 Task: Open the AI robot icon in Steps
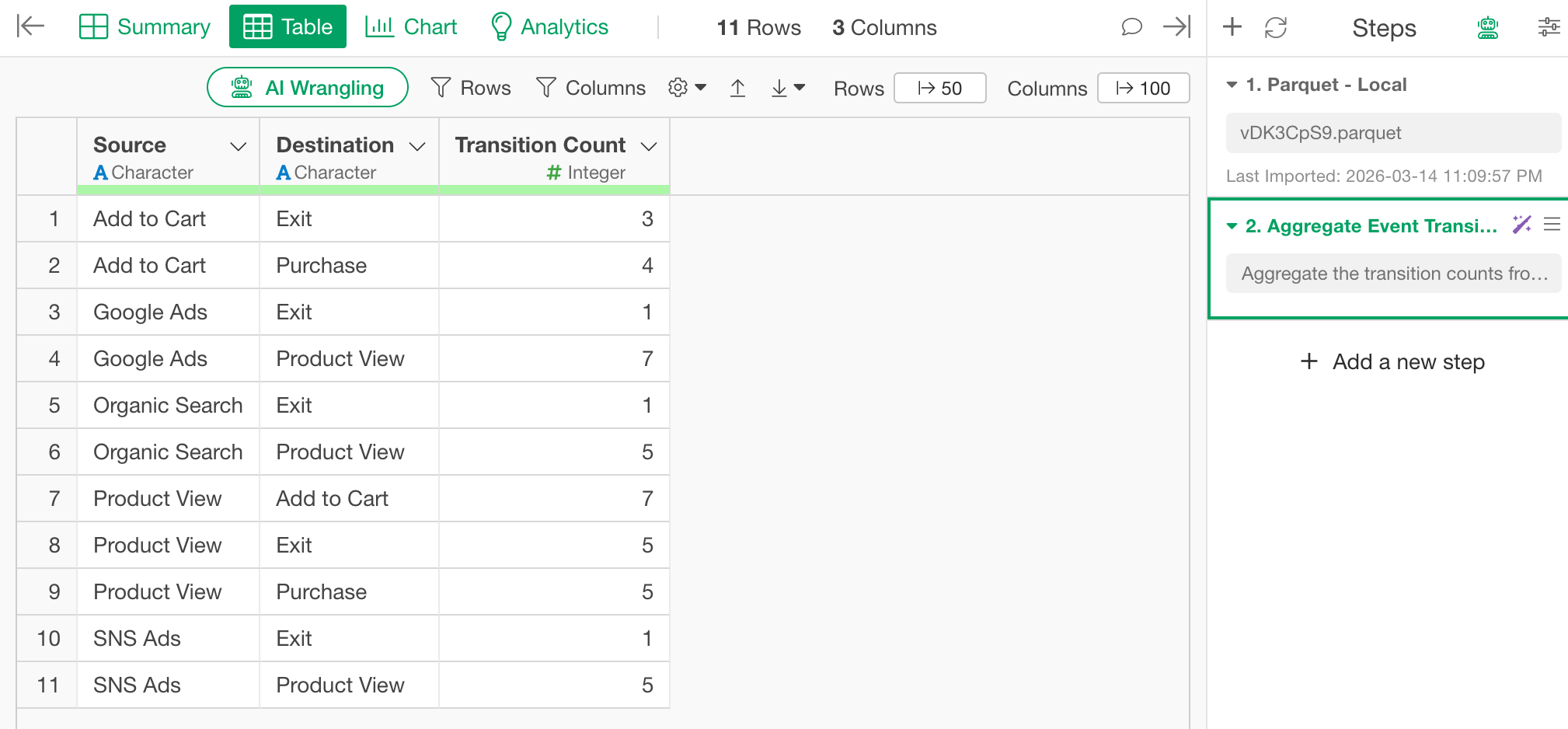coord(1487,28)
